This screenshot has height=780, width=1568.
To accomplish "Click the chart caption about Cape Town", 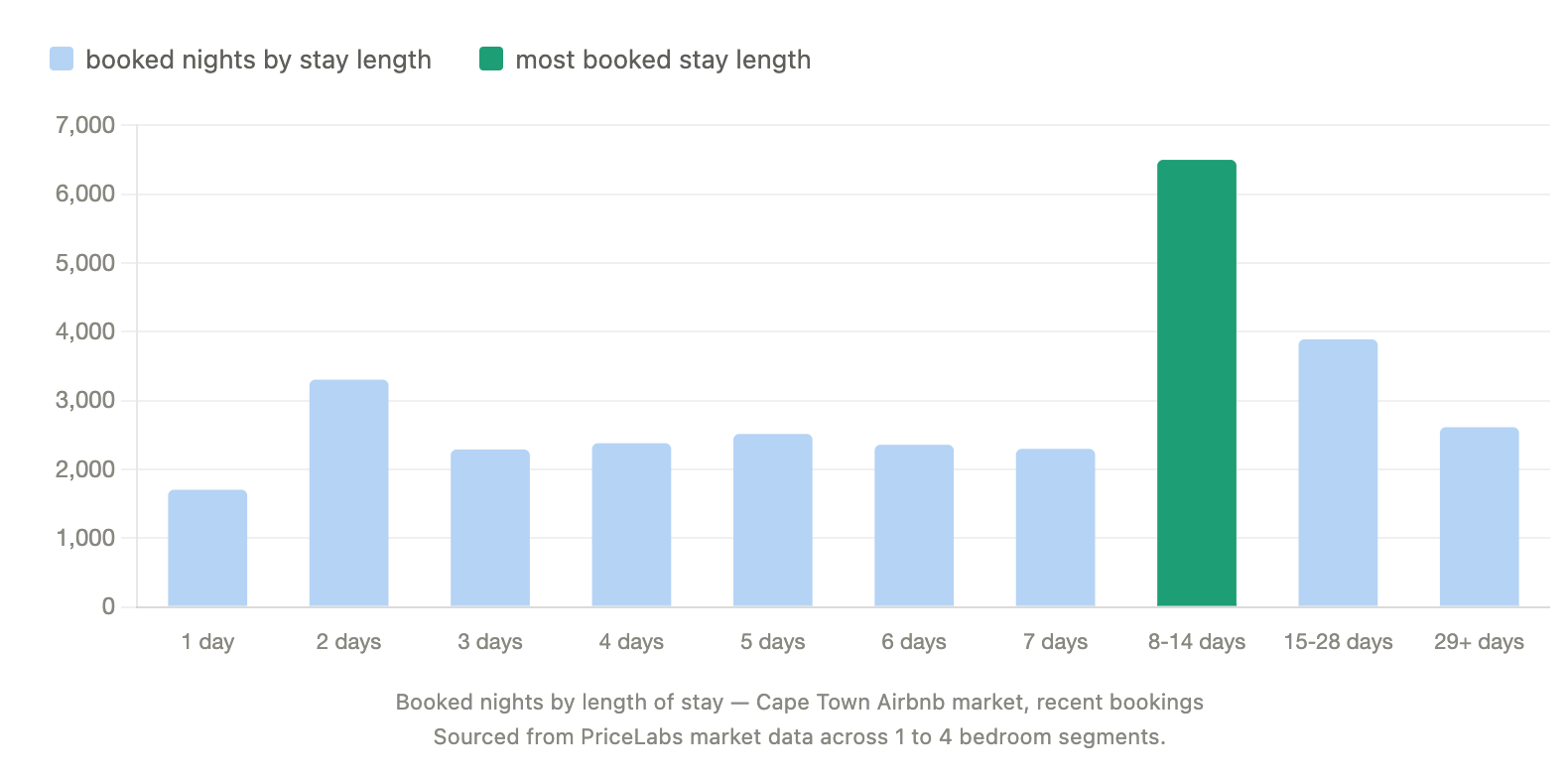I will click(x=799, y=703).
